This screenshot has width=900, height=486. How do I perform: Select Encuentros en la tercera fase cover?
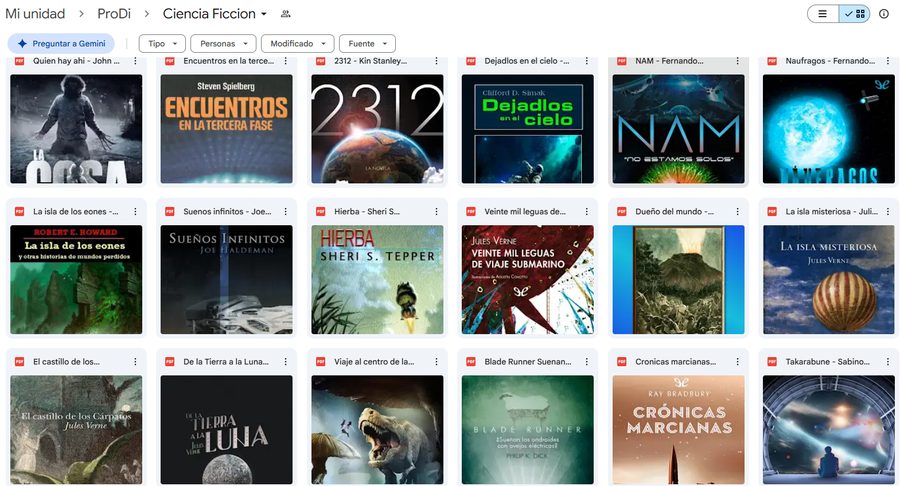(x=227, y=129)
